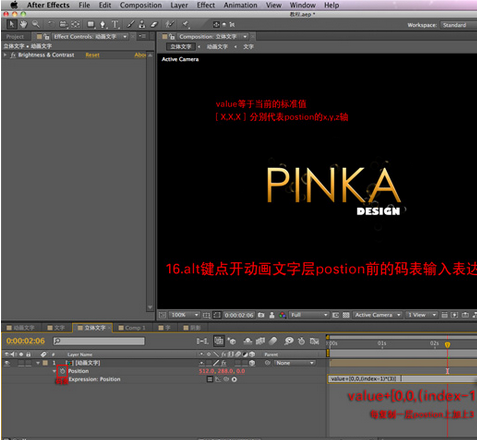Toggle video visibility eye of layer 1
The width and height of the screenshot is (477, 440).
(x=7, y=363)
